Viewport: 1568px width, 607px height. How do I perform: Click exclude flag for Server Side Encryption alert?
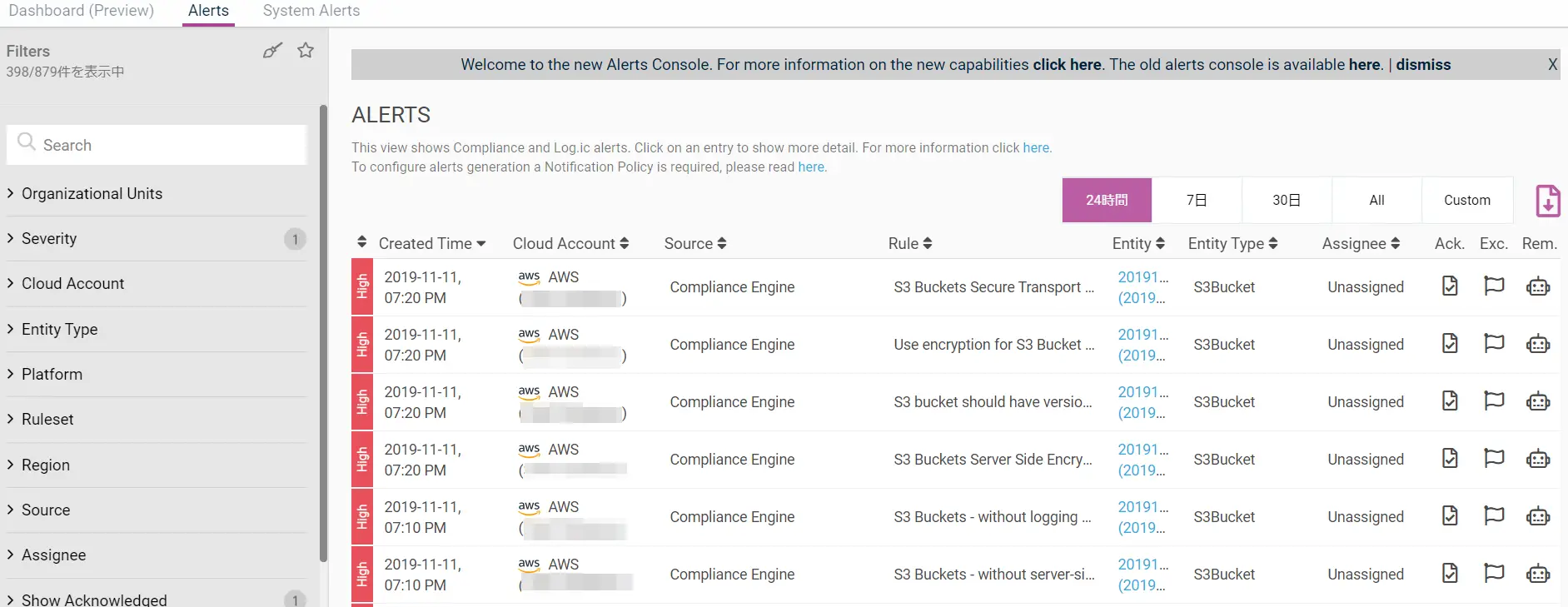[1494, 458]
